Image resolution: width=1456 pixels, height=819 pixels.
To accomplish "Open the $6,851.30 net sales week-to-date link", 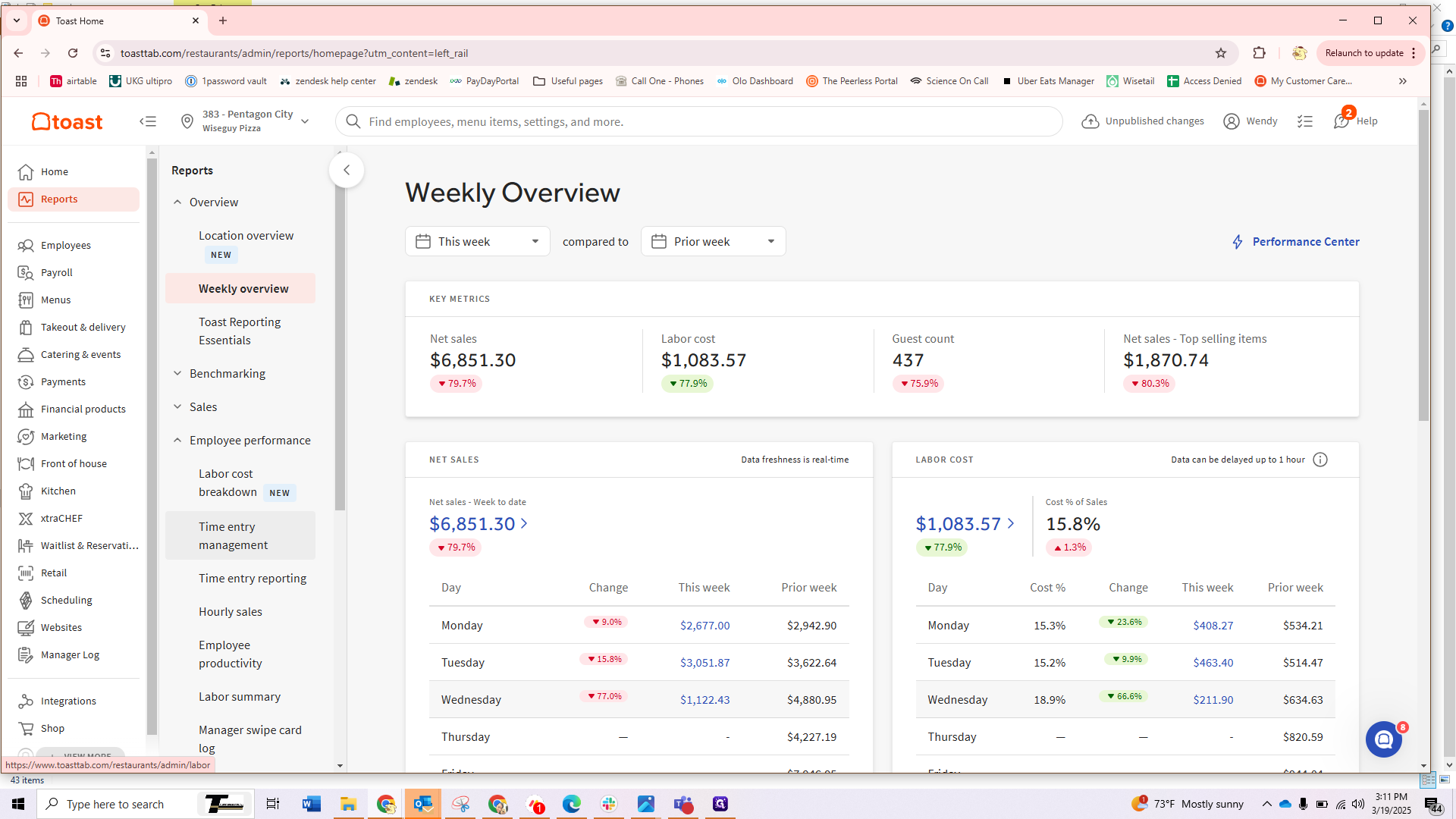I will point(479,524).
